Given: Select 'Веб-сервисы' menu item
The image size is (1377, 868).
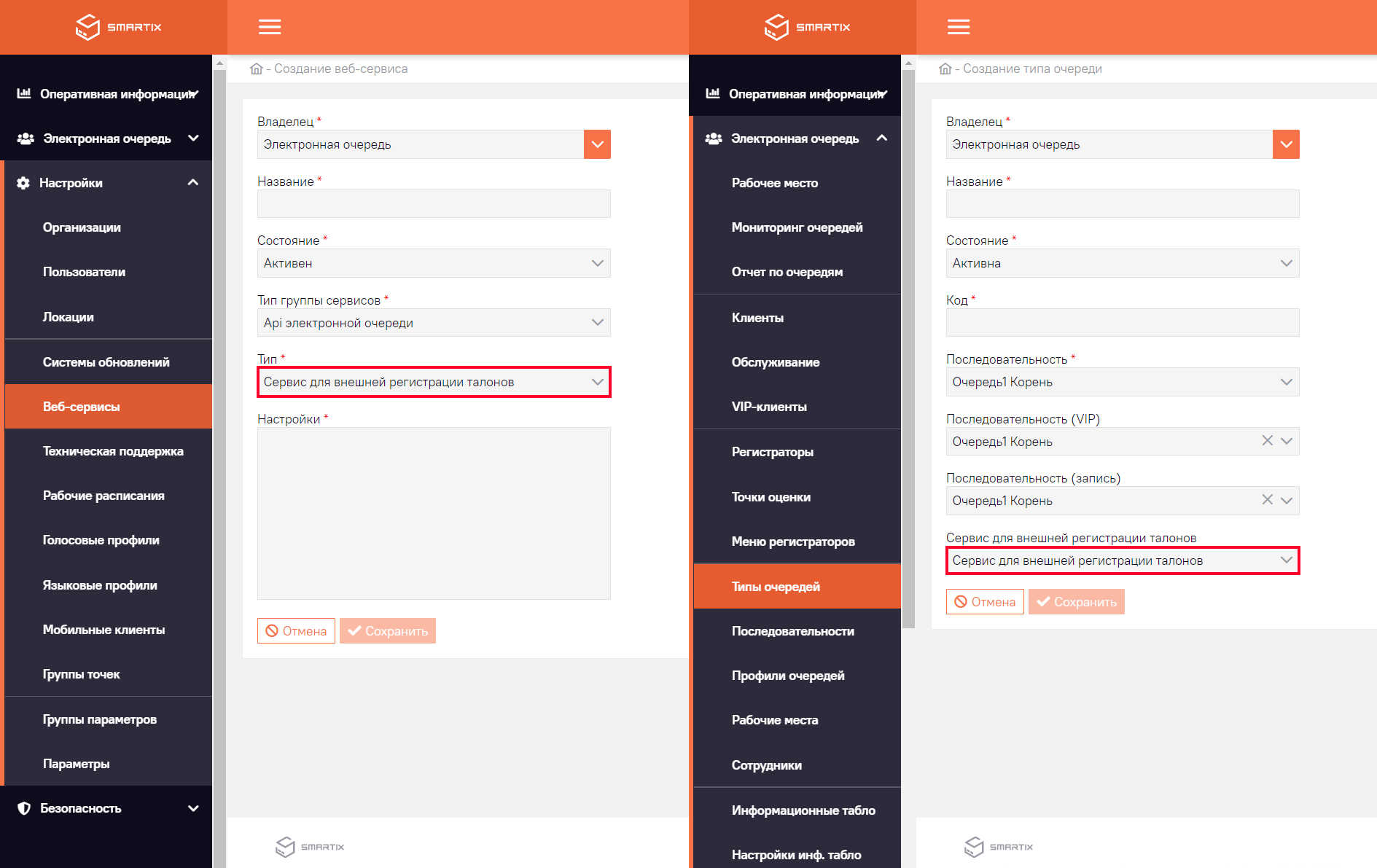Looking at the screenshot, I should click(109, 406).
